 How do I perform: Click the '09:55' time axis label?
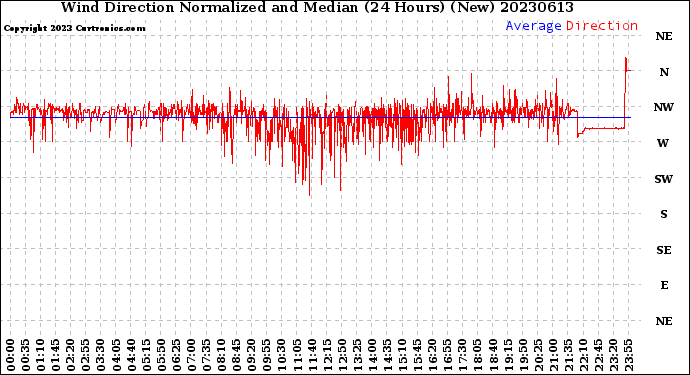267,355
